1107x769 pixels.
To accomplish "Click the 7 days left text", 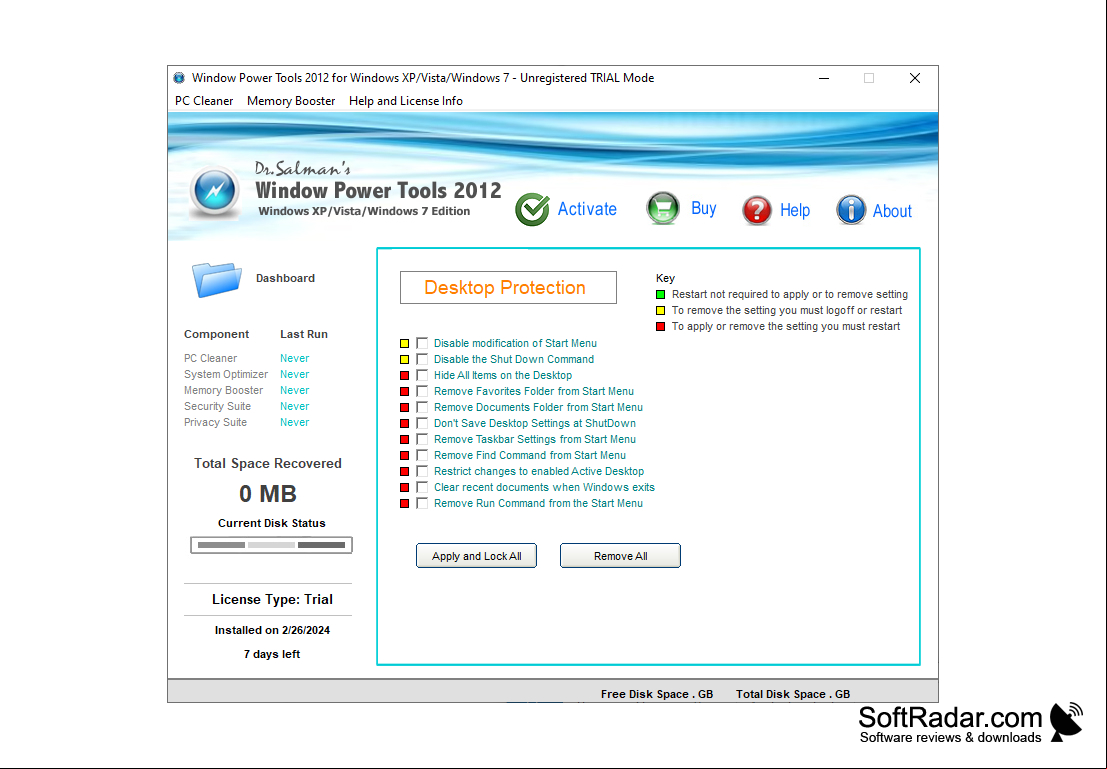I will click(272, 655).
